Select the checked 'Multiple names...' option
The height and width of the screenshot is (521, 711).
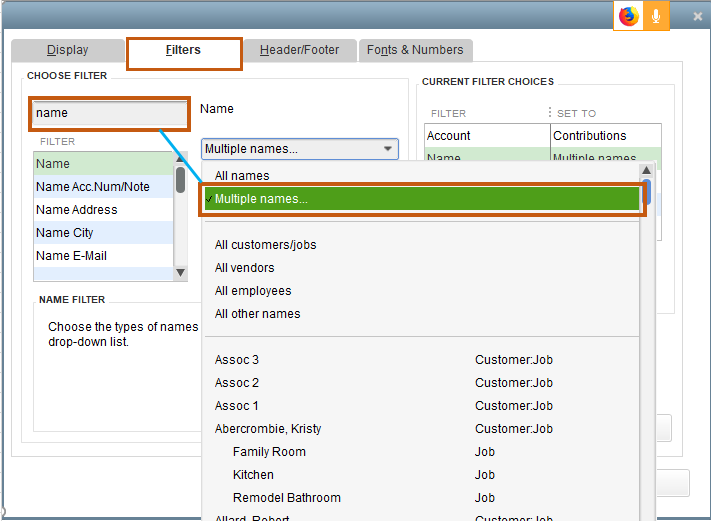(x=261, y=199)
